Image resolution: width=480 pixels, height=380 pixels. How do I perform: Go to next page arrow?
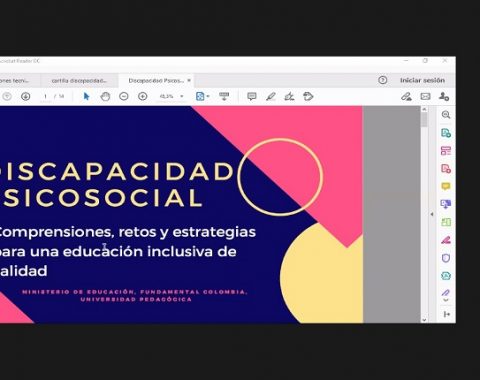(x=26, y=97)
